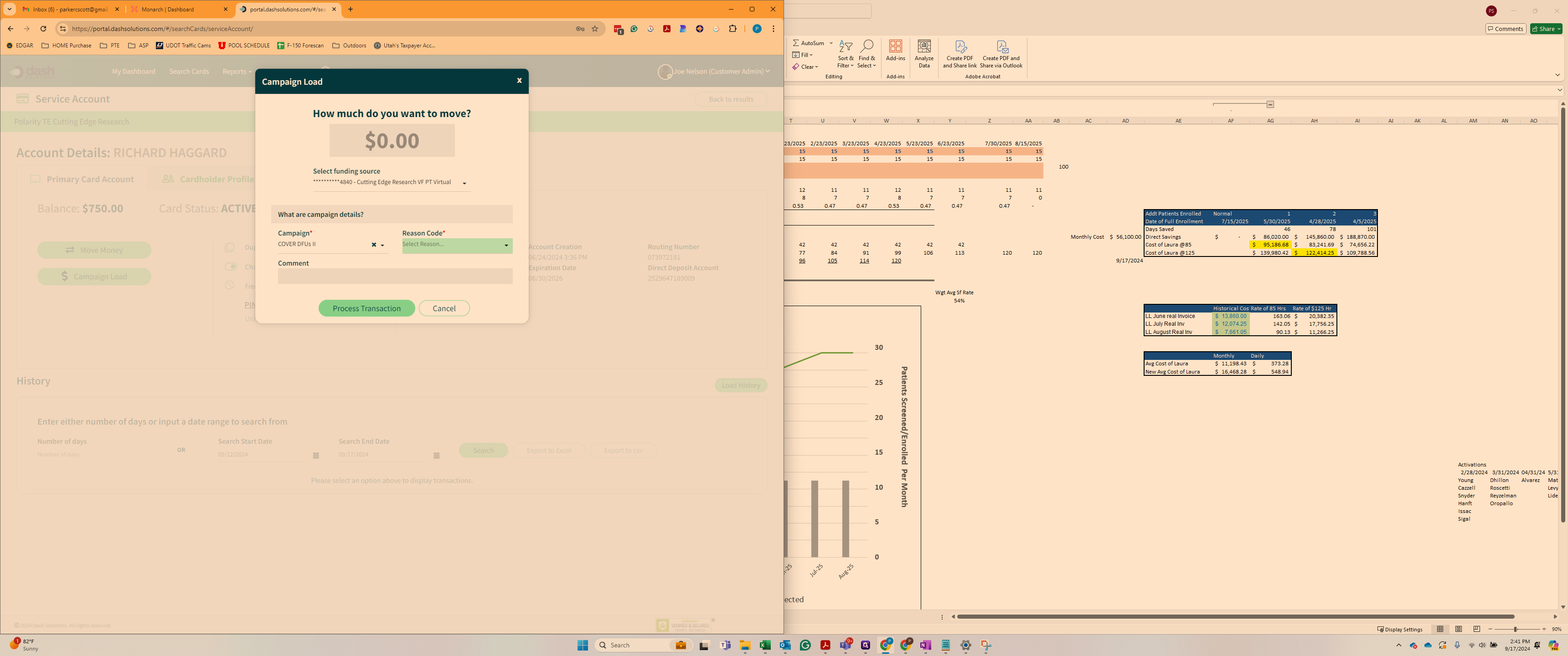Click Find & Select in Excel ribbon
Image resolution: width=1568 pixels, height=656 pixels.
[x=866, y=54]
